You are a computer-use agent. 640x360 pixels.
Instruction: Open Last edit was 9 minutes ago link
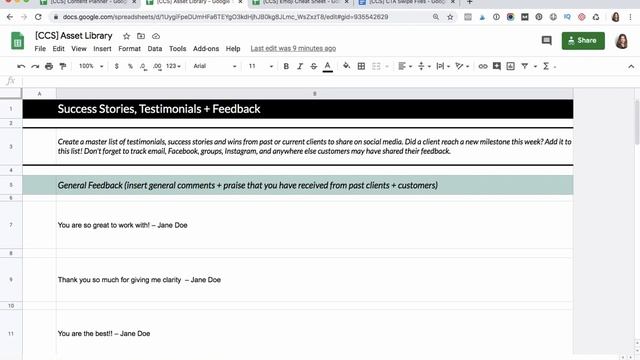(x=293, y=49)
